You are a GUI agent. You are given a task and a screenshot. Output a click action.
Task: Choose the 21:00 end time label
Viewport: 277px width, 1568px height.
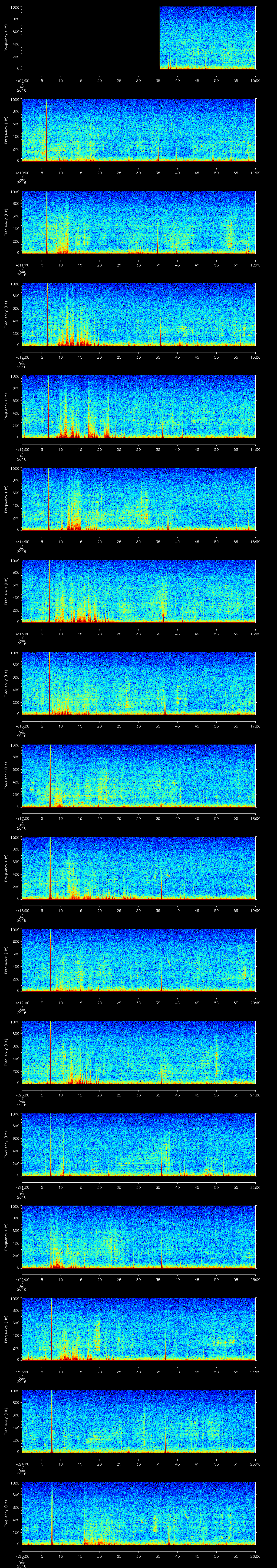pyautogui.click(x=255, y=1095)
